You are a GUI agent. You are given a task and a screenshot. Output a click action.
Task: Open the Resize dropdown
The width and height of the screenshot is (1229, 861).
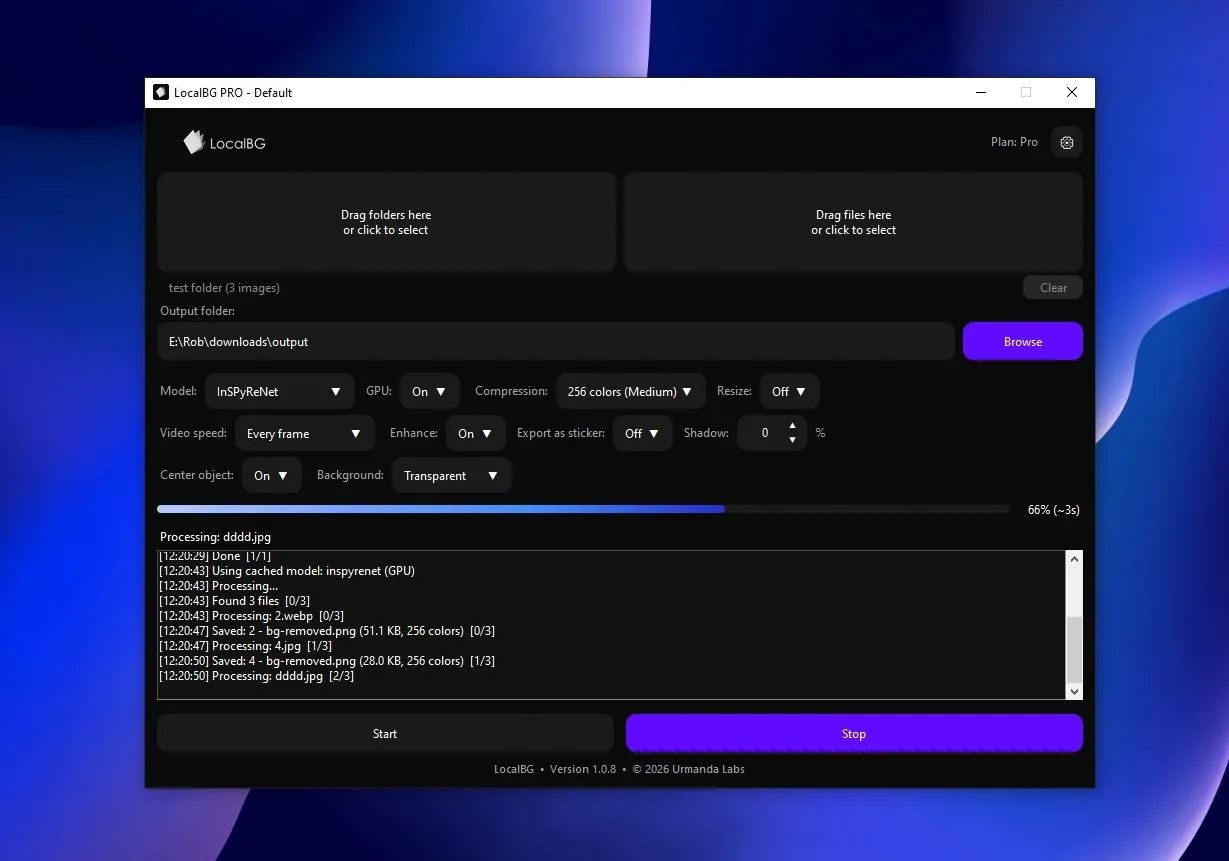pos(790,391)
